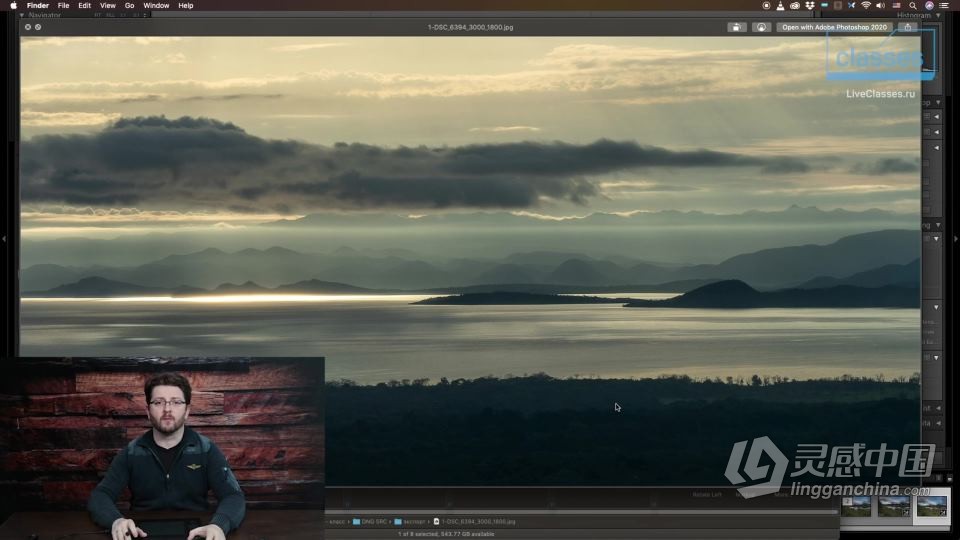
Task: Open the Share icon in Quick Look
Action: click(907, 27)
